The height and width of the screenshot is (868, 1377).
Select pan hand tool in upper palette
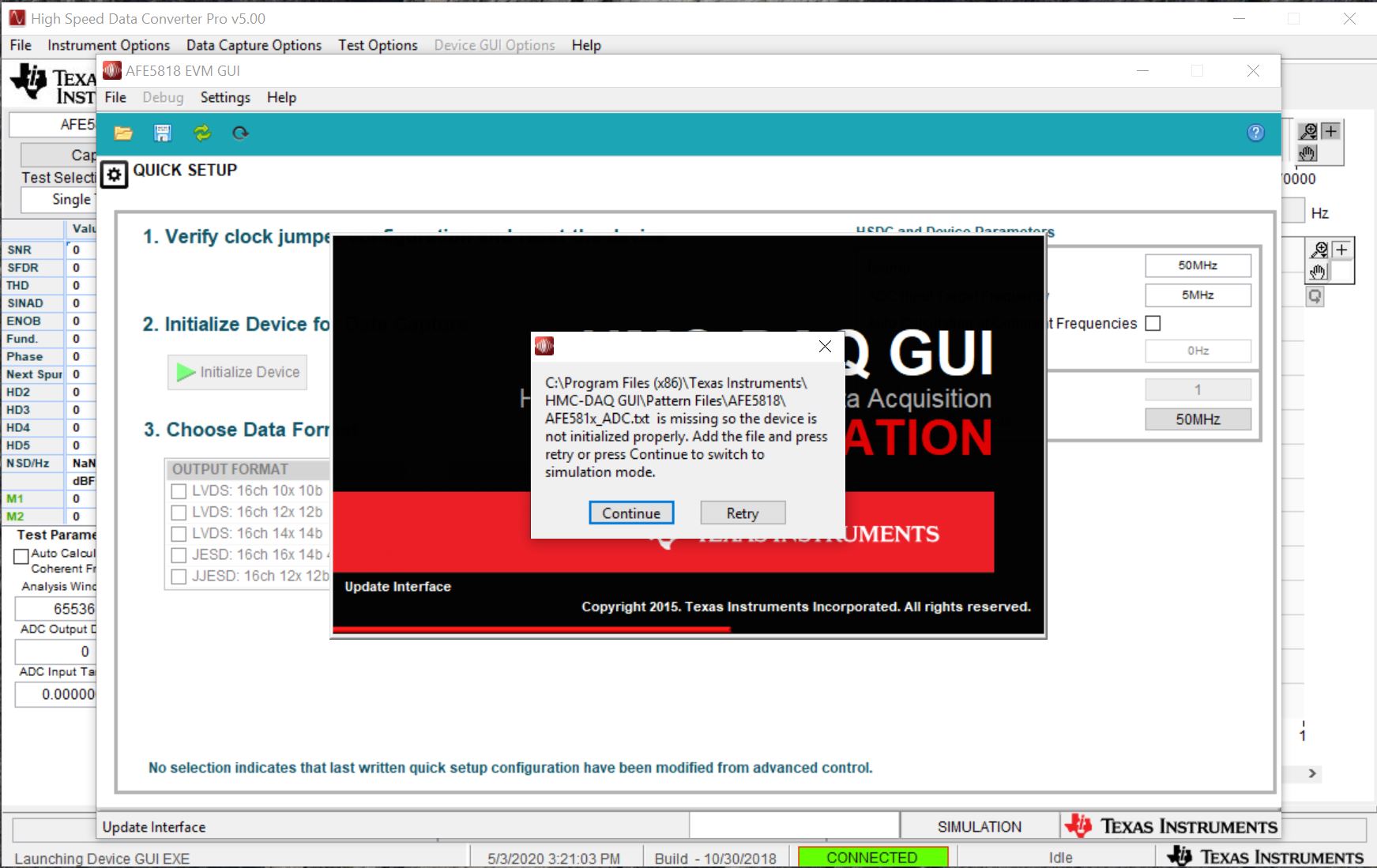click(x=1308, y=152)
